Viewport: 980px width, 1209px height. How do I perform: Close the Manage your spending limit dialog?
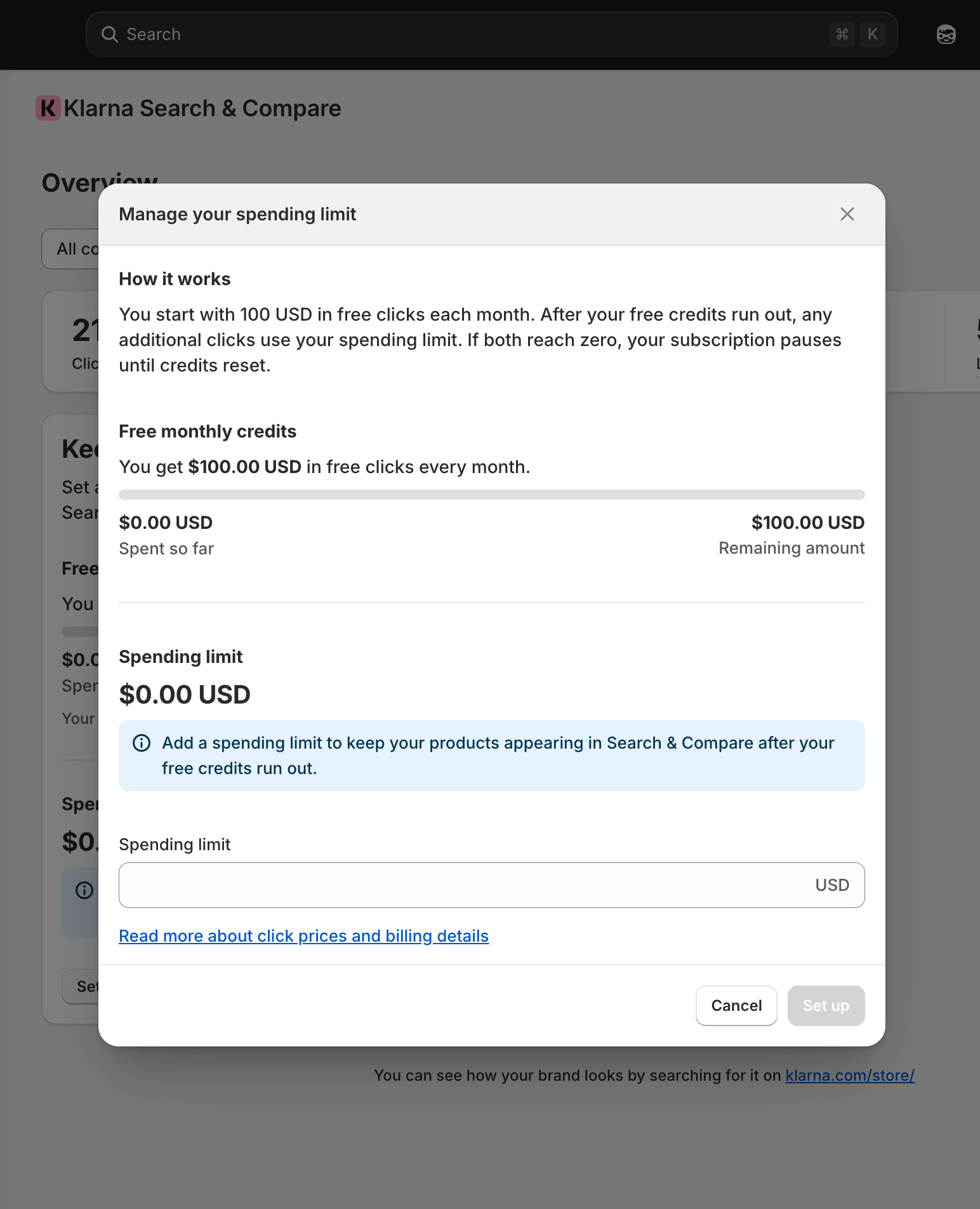847,214
